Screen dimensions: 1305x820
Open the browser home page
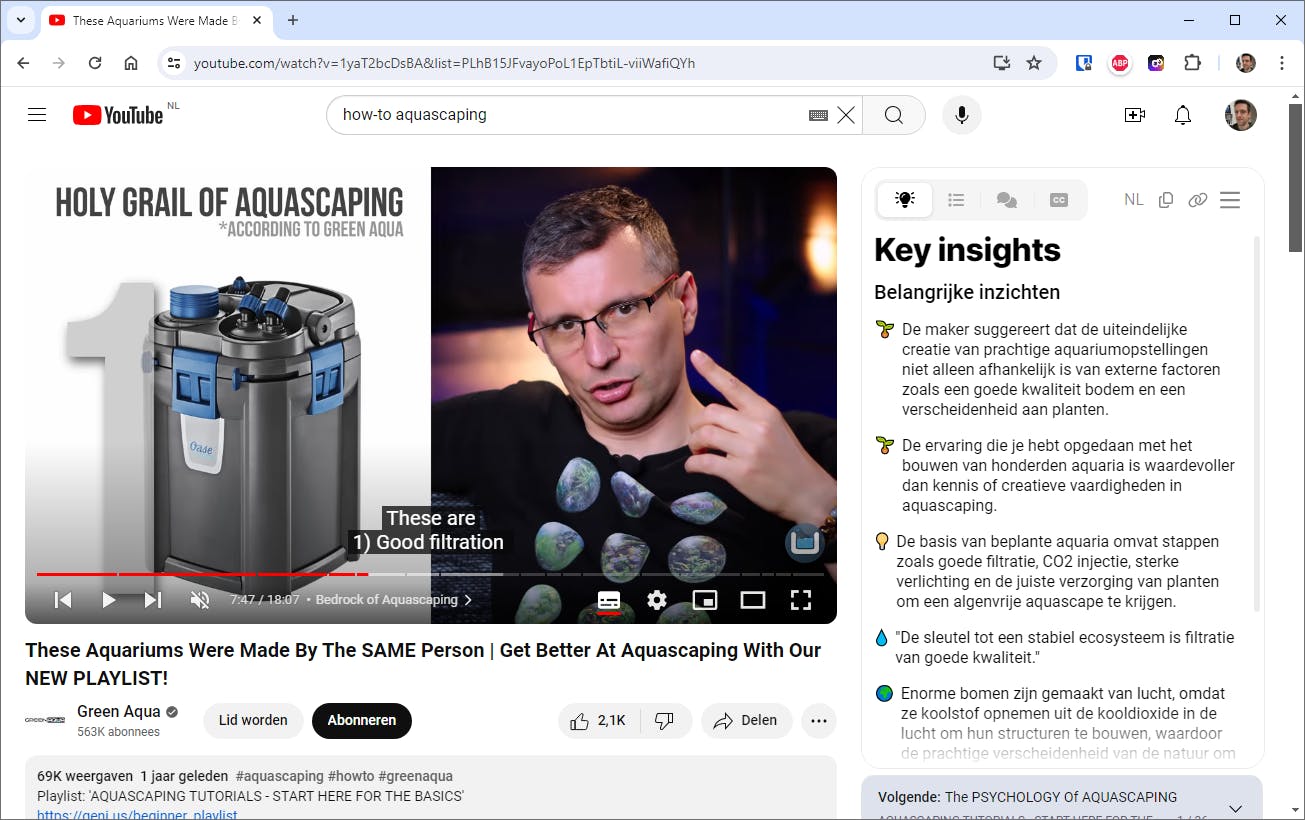(x=131, y=63)
